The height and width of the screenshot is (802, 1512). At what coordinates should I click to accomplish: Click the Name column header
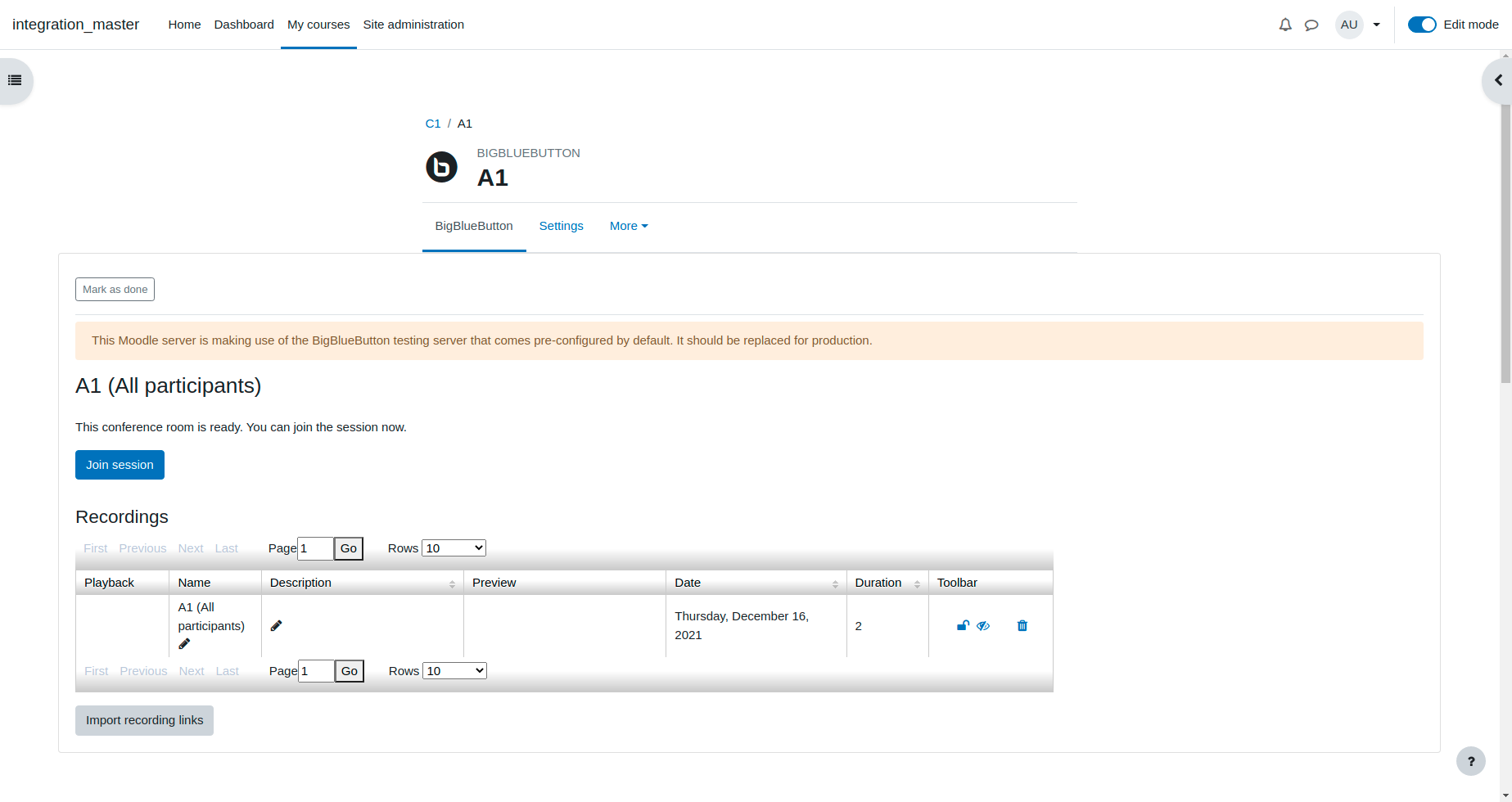click(215, 583)
